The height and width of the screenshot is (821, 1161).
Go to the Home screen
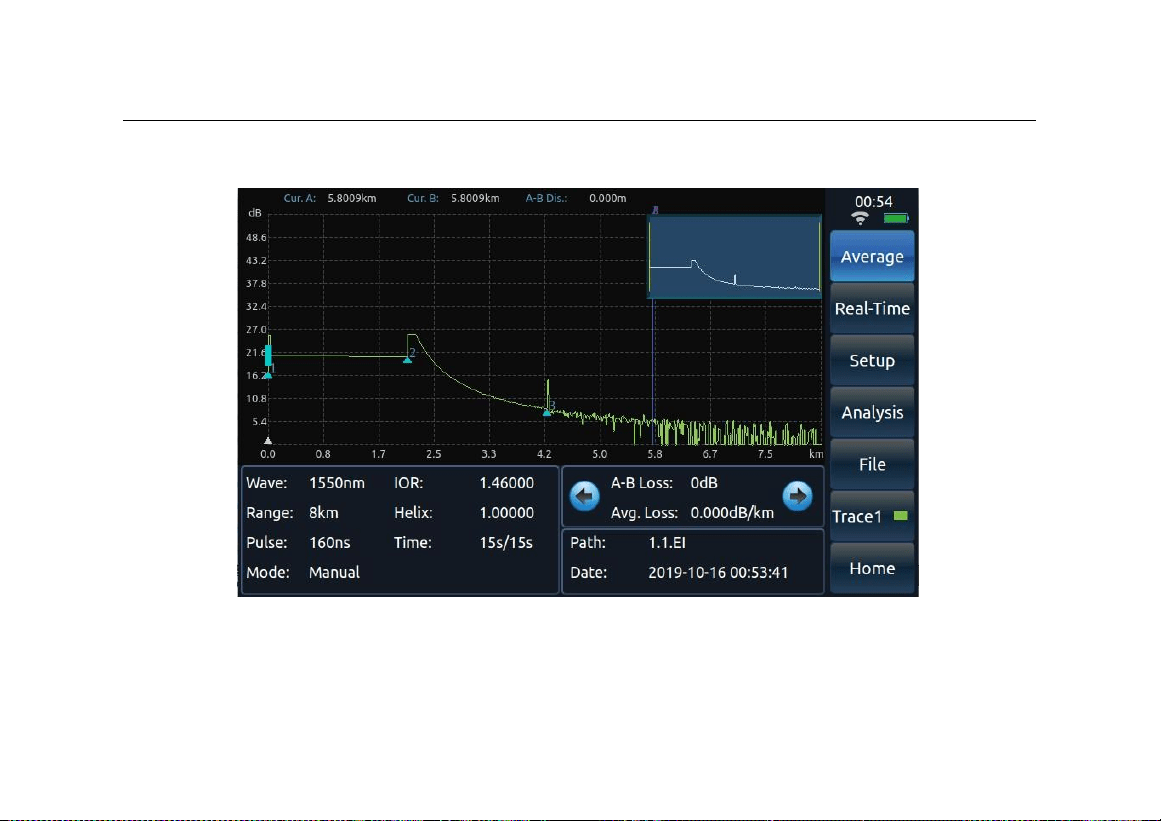(x=872, y=568)
